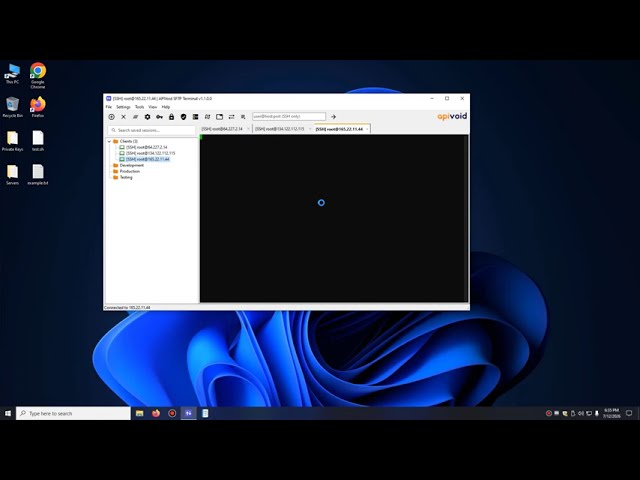The image size is (640, 480).
Task: Select session root@134.122.112.115 in the tree
Action: [151, 153]
